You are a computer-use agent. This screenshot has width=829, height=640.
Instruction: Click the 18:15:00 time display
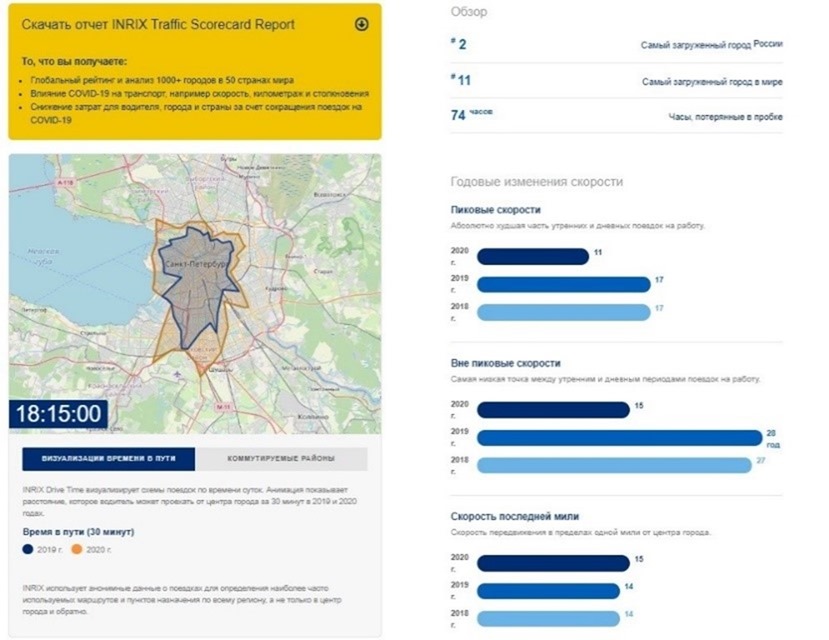click(58, 414)
